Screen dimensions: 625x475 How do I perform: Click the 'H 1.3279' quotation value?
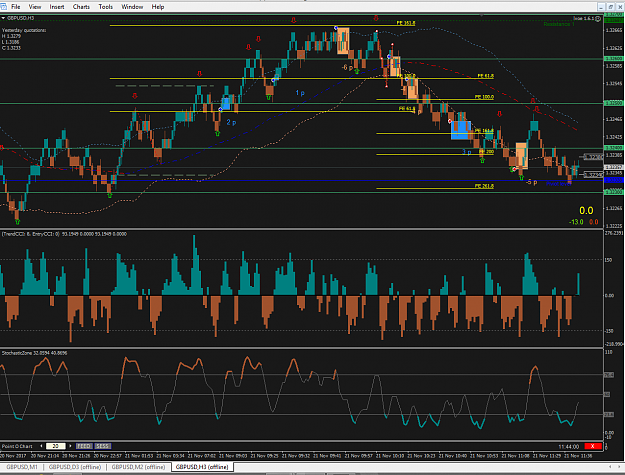(11, 36)
